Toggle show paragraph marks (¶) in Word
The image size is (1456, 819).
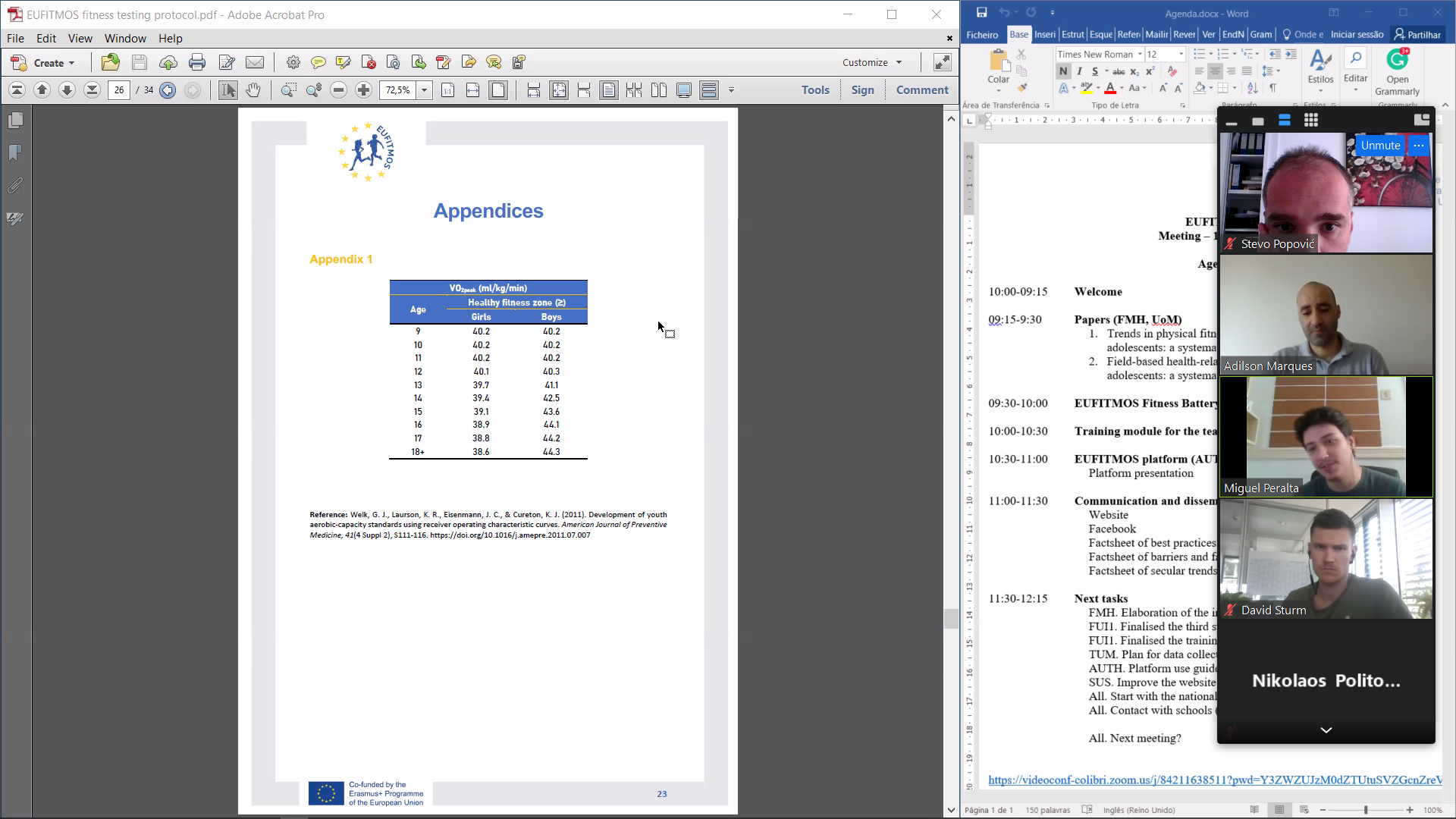pyautogui.click(x=1273, y=89)
